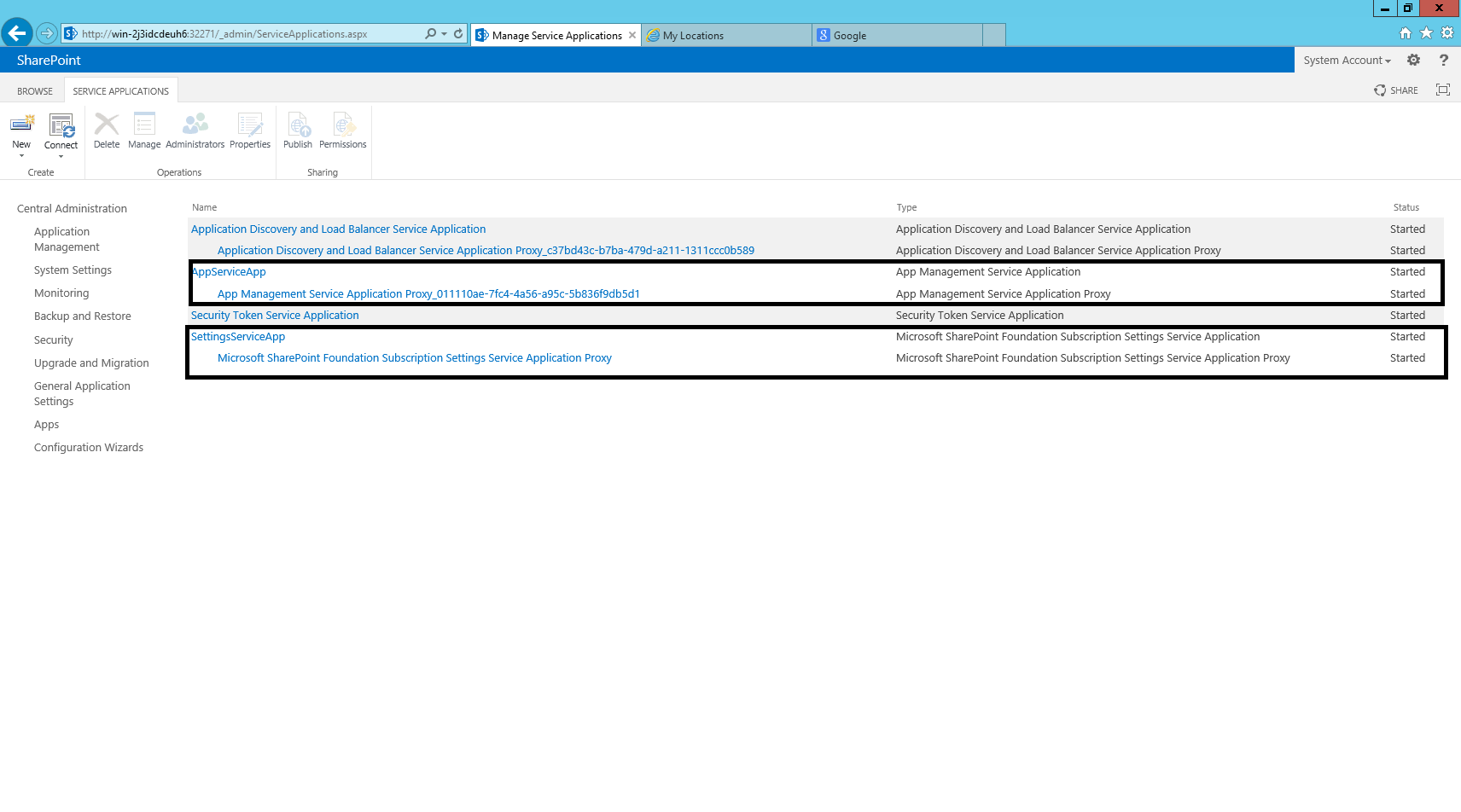Select the SERVICE APPLICATIONS ribbon tab

(x=121, y=91)
